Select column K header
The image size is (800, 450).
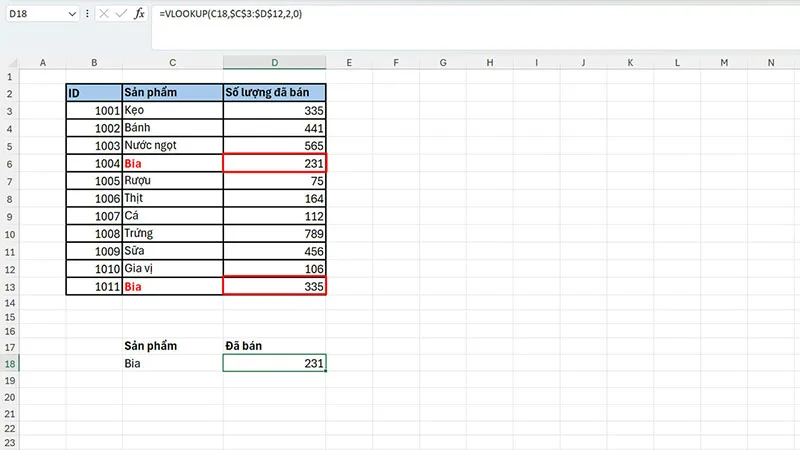click(x=630, y=63)
